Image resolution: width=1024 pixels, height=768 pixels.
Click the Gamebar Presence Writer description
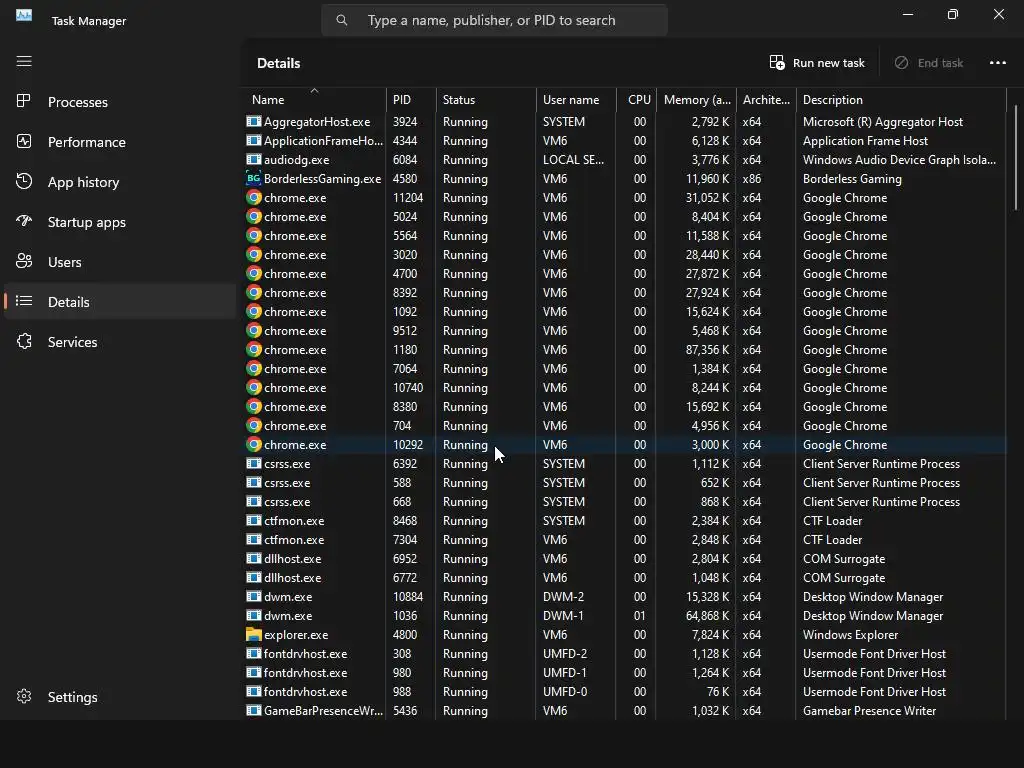click(x=869, y=710)
